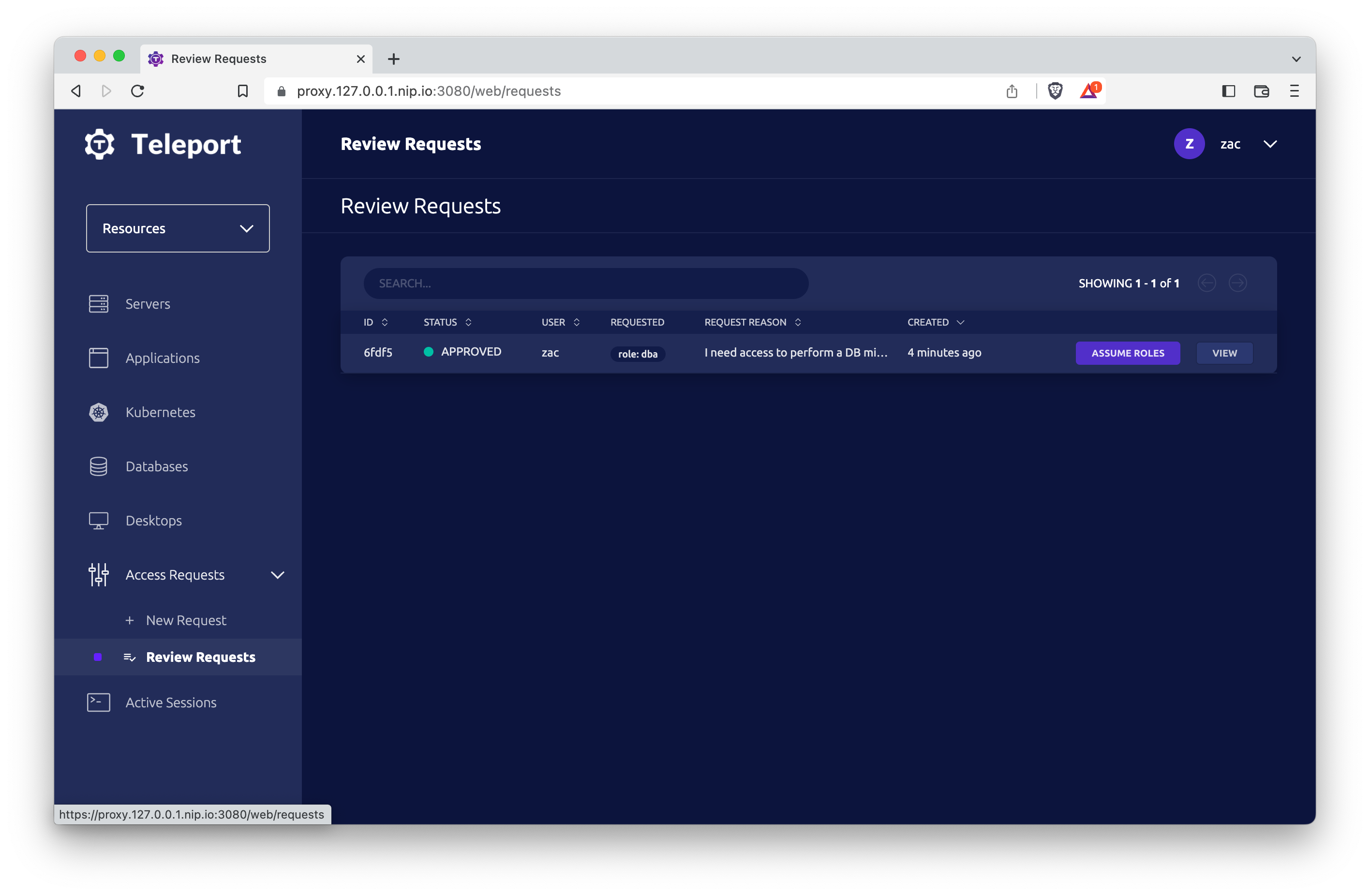The width and height of the screenshot is (1370, 896).
Task: Bookmark this page icon
Action: coord(242,91)
